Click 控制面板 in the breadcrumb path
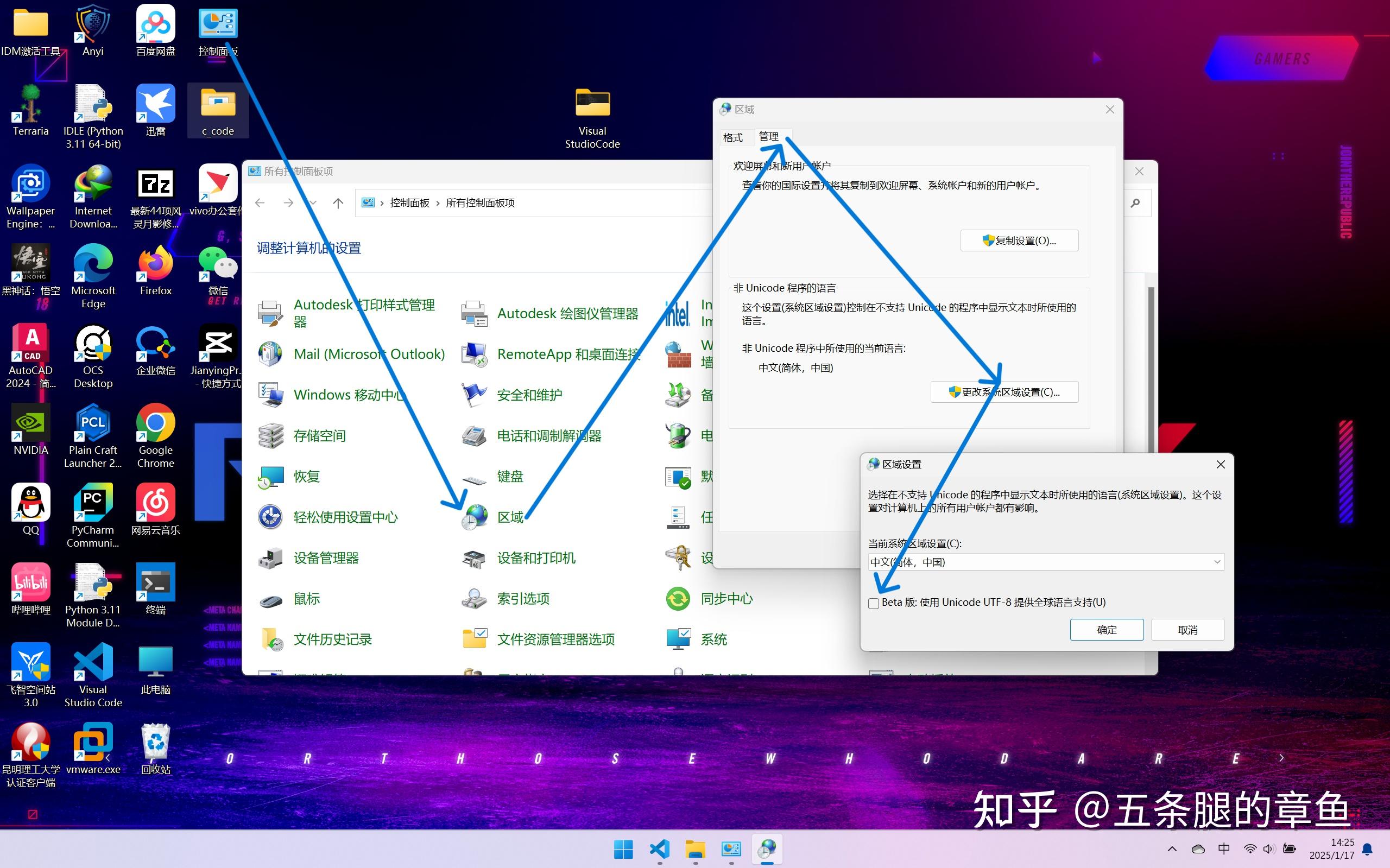The image size is (1390, 868). coord(409,202)
